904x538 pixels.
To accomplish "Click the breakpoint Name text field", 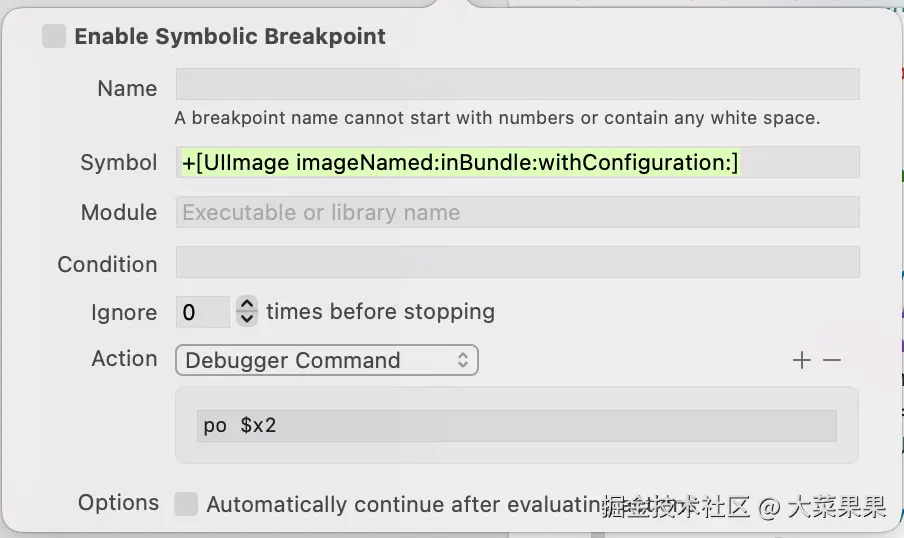I will 517,84.
